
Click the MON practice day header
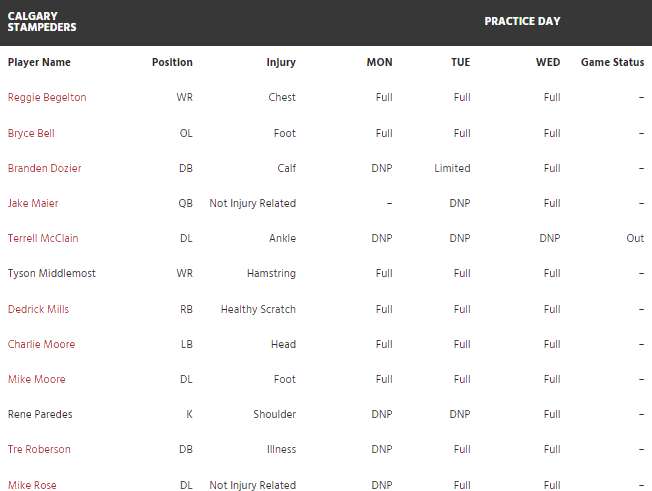(x=379, y=62)
